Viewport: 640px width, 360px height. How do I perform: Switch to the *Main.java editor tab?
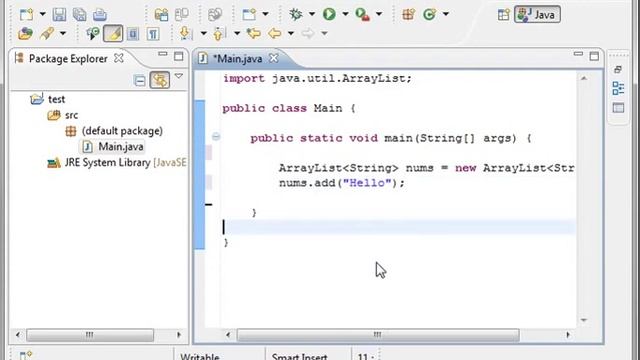tap(238, 59)
